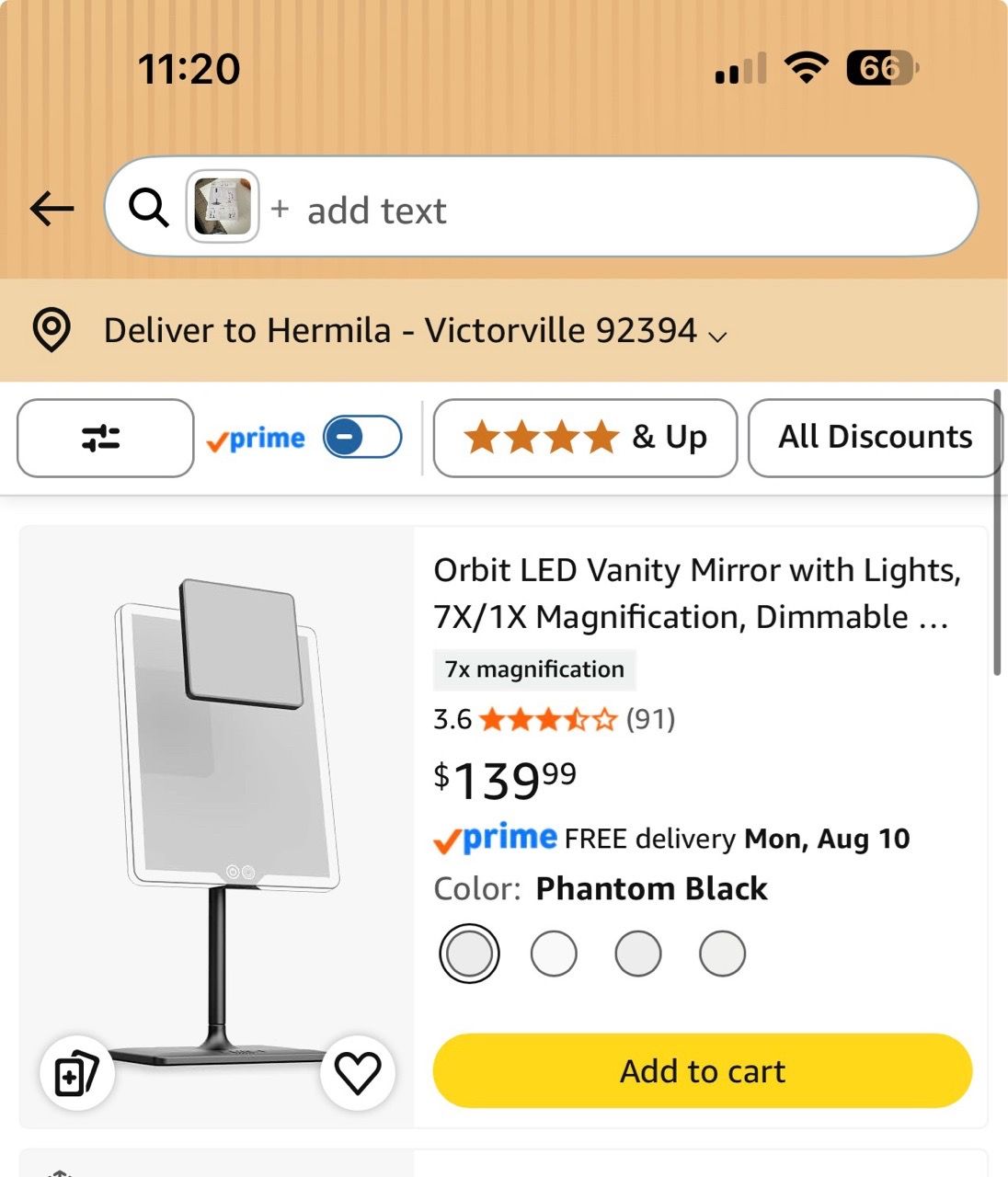Tap the Wi-Fi status icon
Viewport: 1008px width, 1177px height.
click(x=807, y=68)
